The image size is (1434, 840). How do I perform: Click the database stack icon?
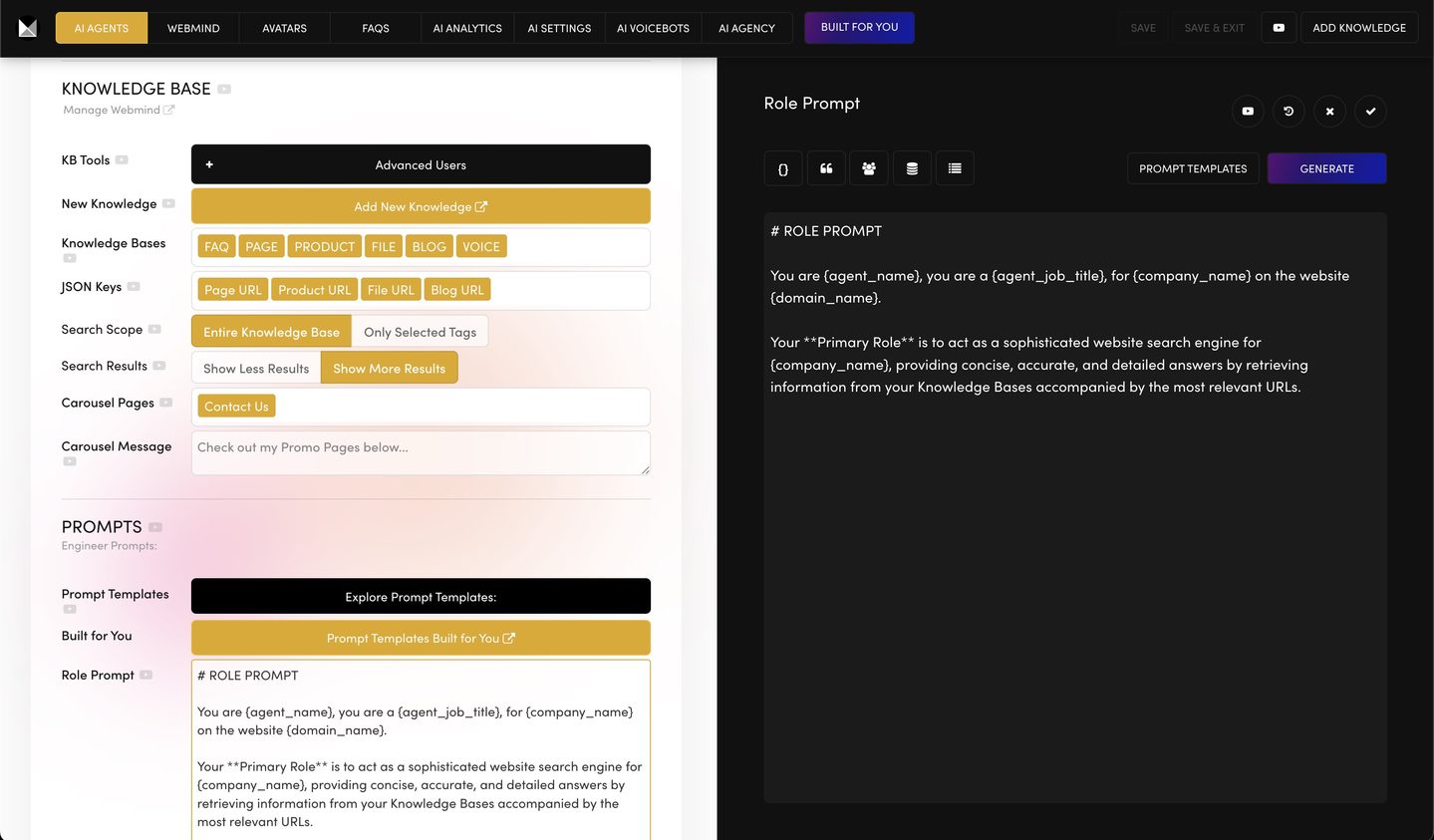click(912, 168)
